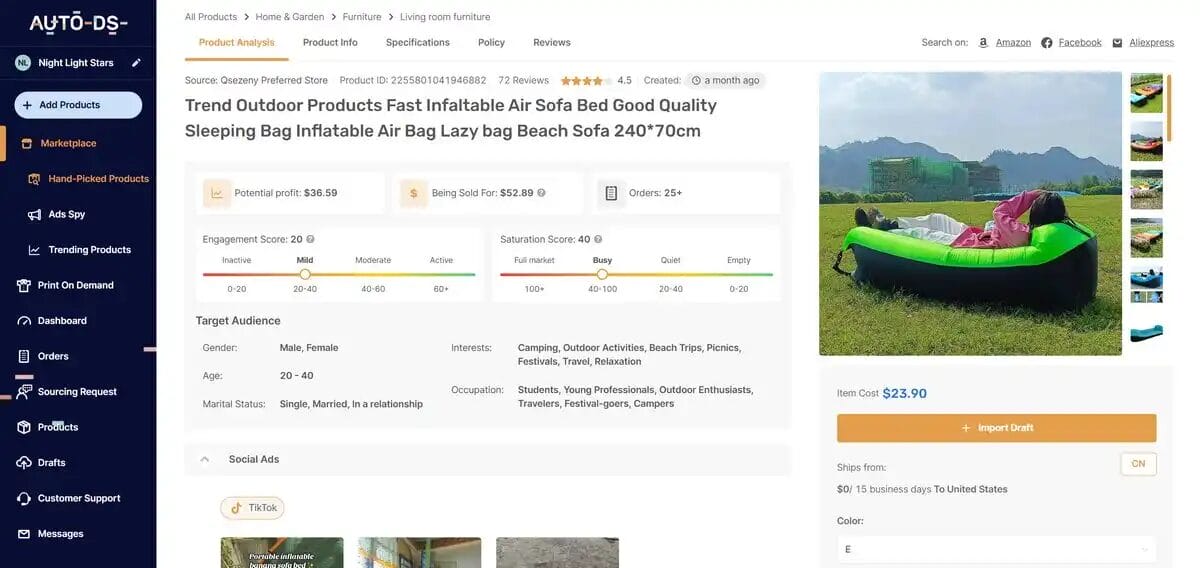Click the Sourcing Request icon

24,392
